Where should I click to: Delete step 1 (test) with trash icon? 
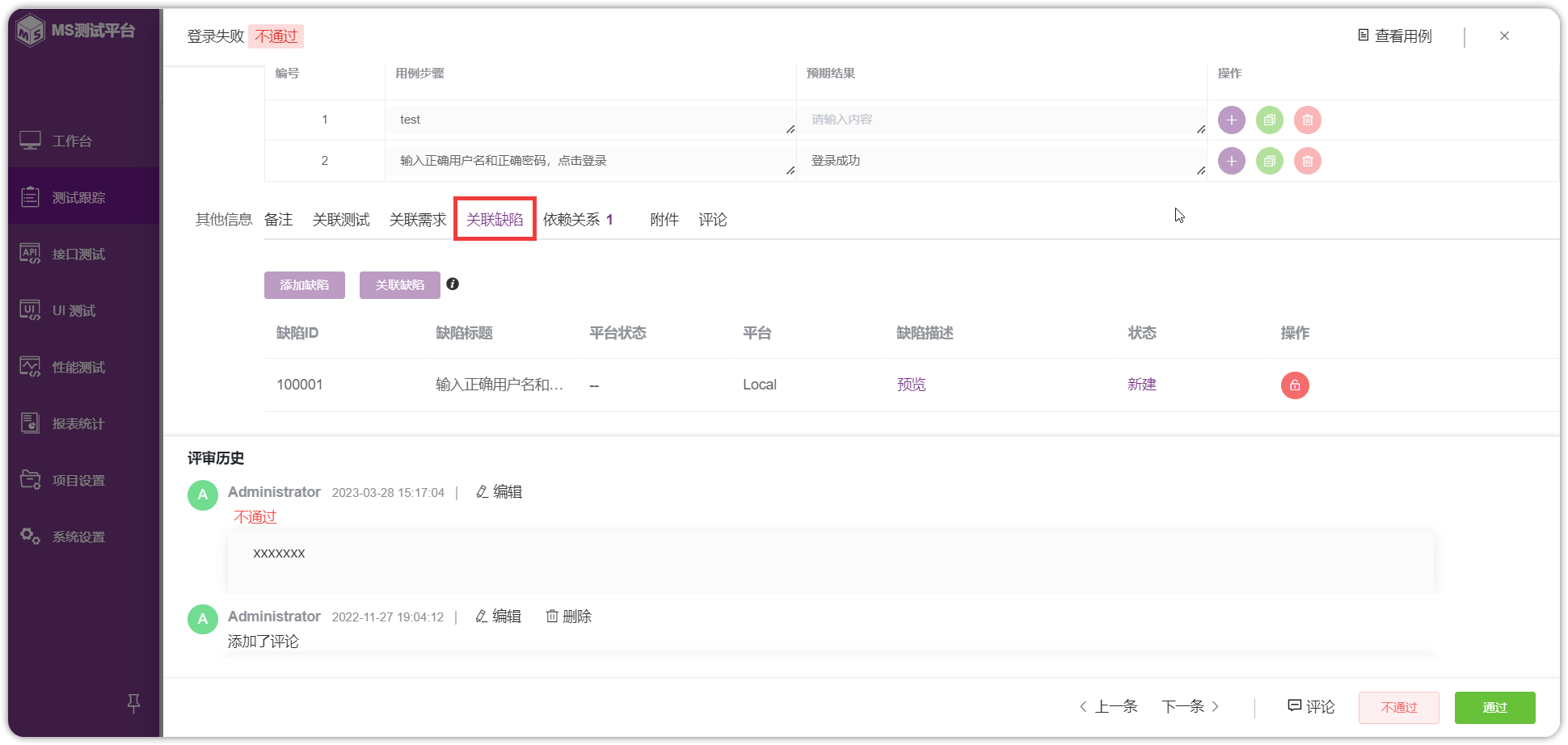(x=1307, y=120)
